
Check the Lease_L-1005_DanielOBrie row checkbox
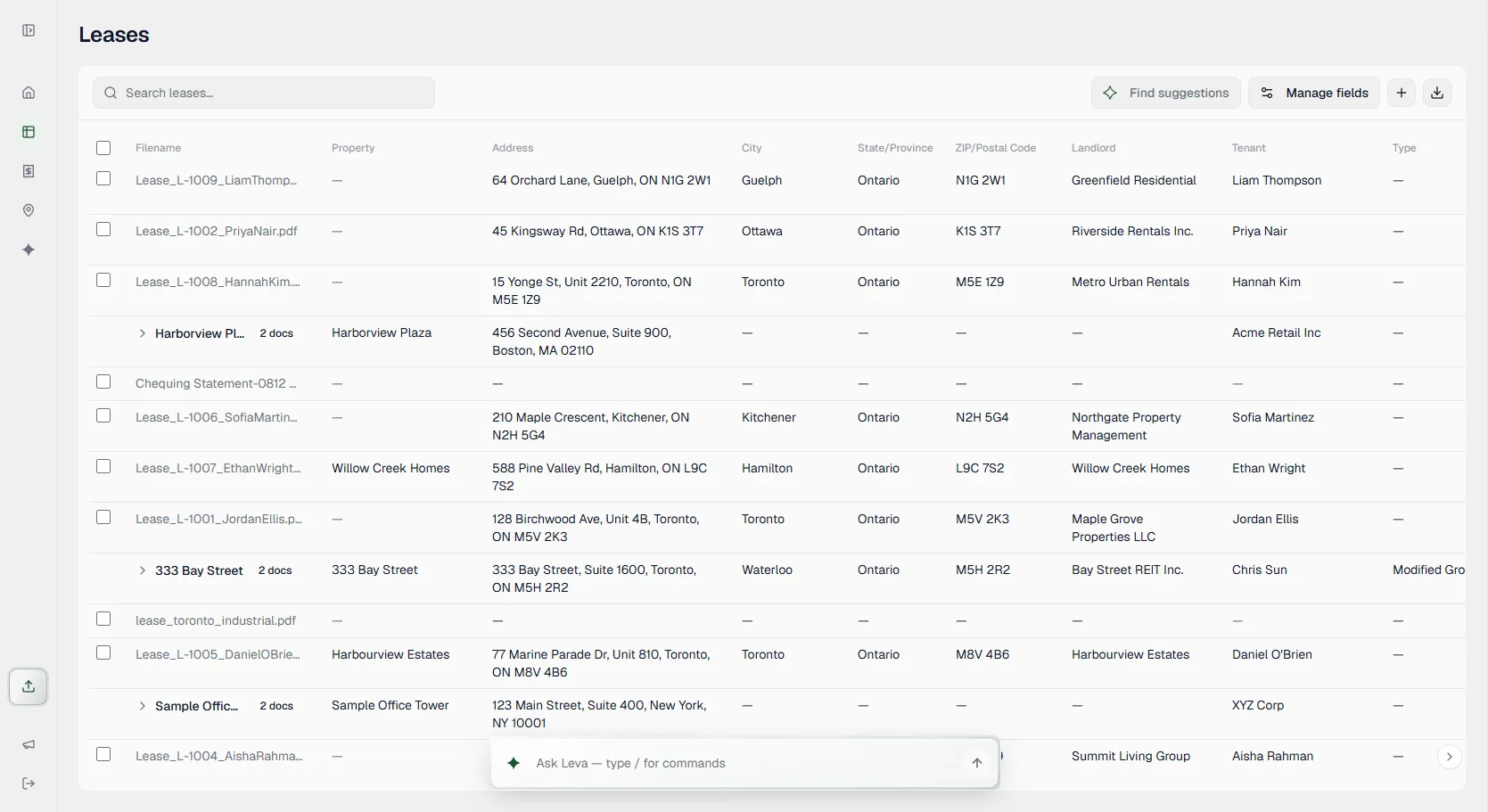point(103,652)
